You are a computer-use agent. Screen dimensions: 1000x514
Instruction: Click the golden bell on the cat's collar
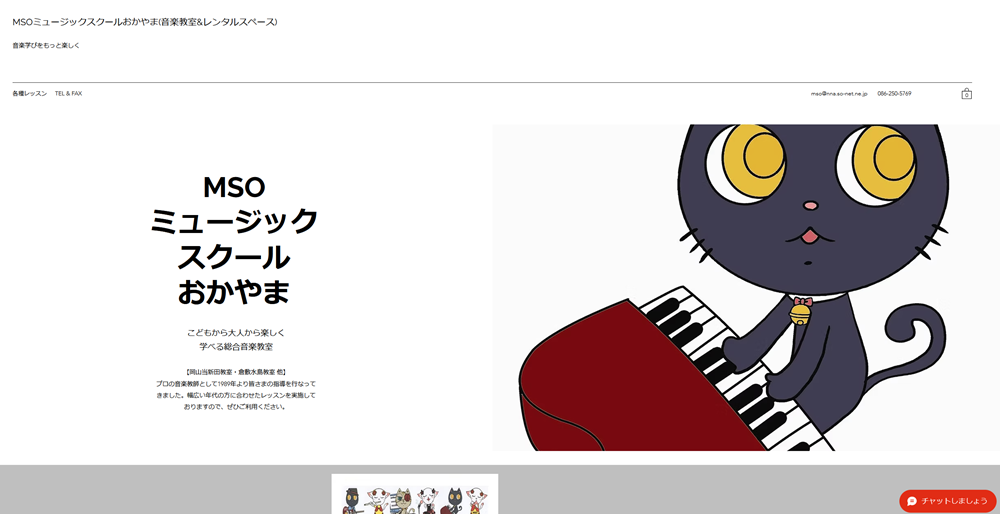tap(800, 313)
